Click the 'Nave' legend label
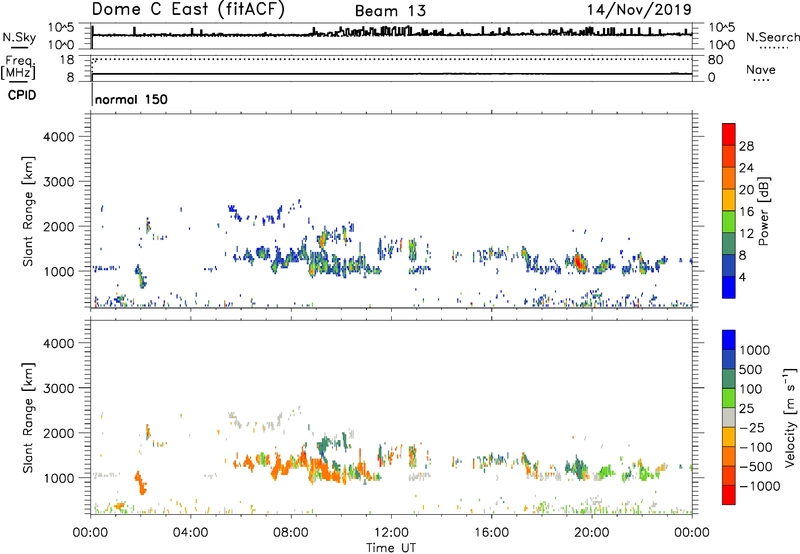 coord(761,69)
